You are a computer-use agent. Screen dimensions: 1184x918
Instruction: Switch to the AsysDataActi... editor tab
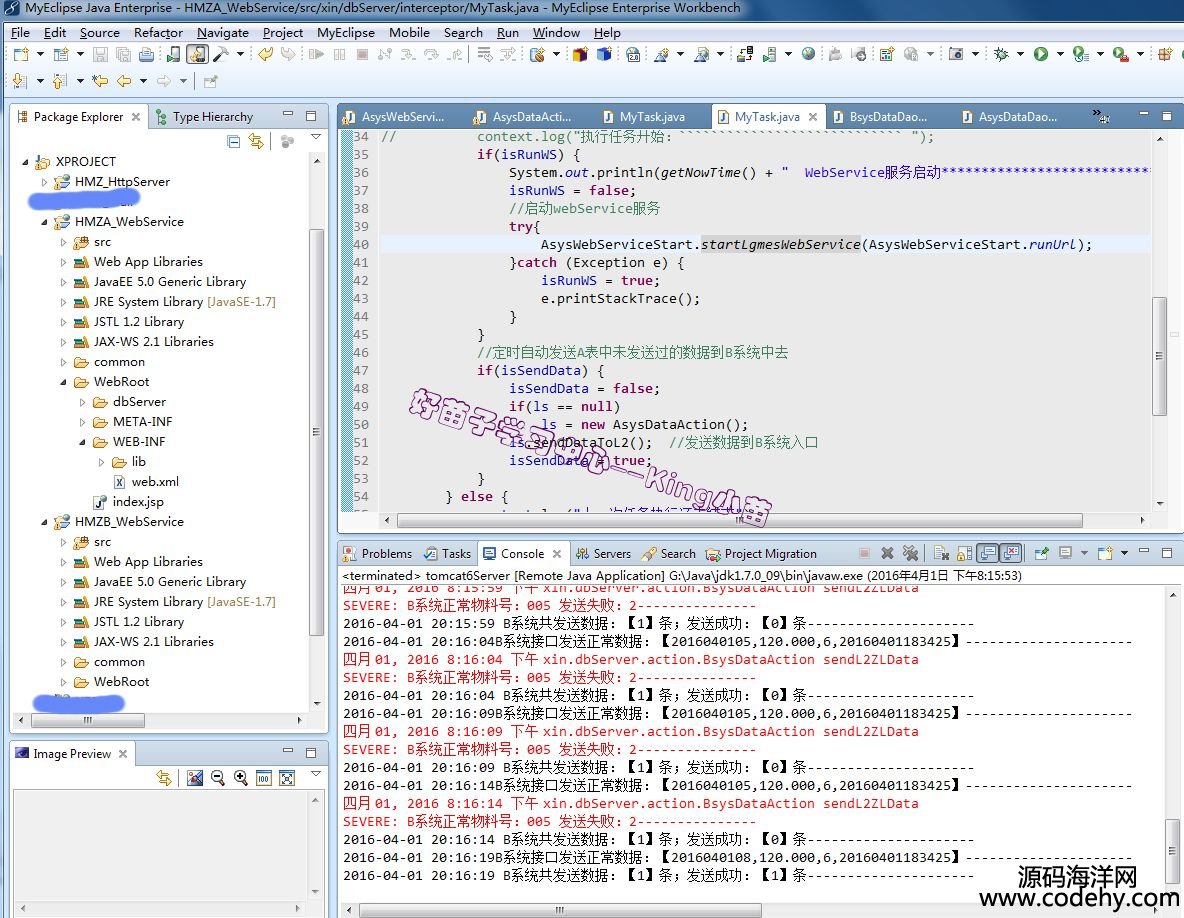click(x=523, y=116)
